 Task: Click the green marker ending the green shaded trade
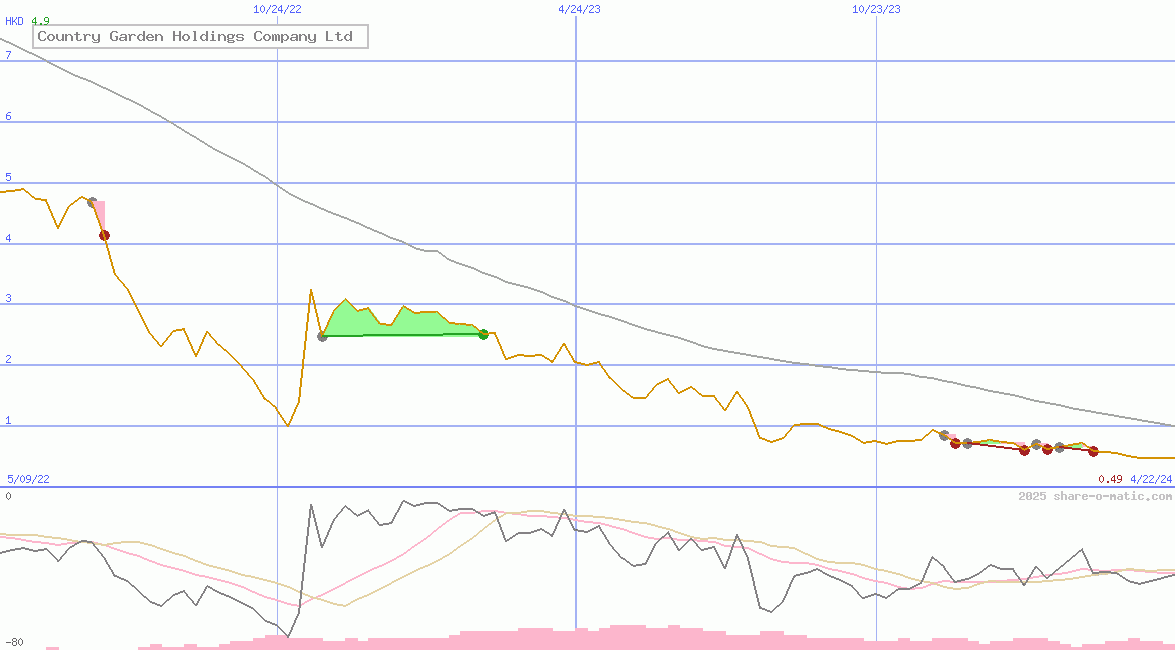(483, 334)
